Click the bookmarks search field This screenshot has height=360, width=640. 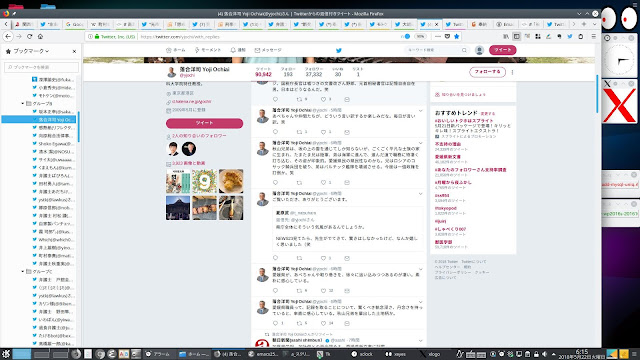coord(41,67)
